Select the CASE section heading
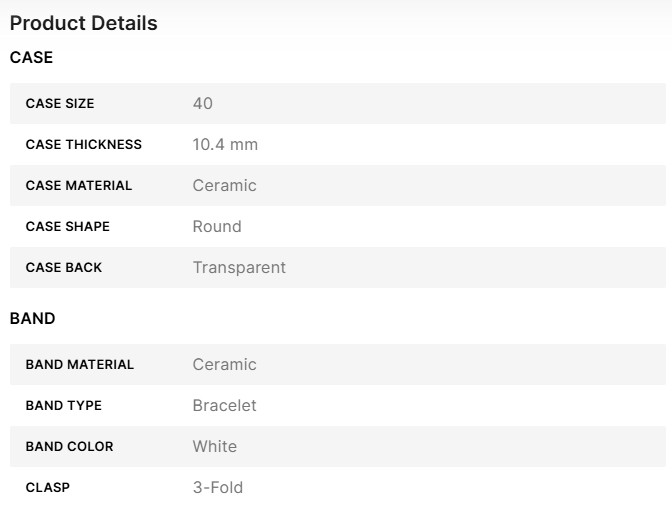 pyautogui.click(x=31, y=58)
